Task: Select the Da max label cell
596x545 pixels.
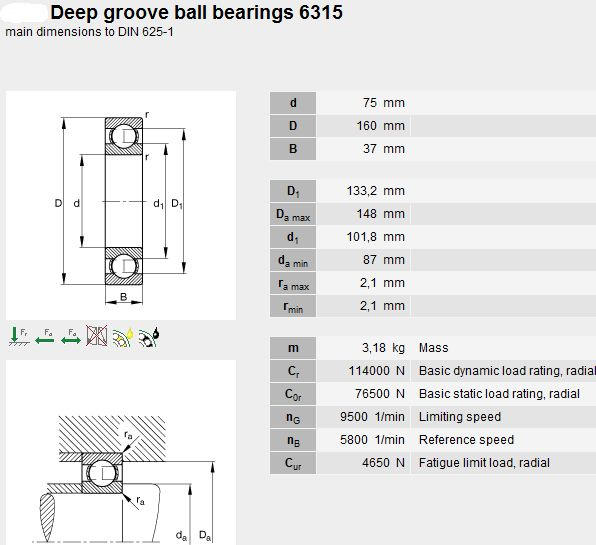Action: 293,214
